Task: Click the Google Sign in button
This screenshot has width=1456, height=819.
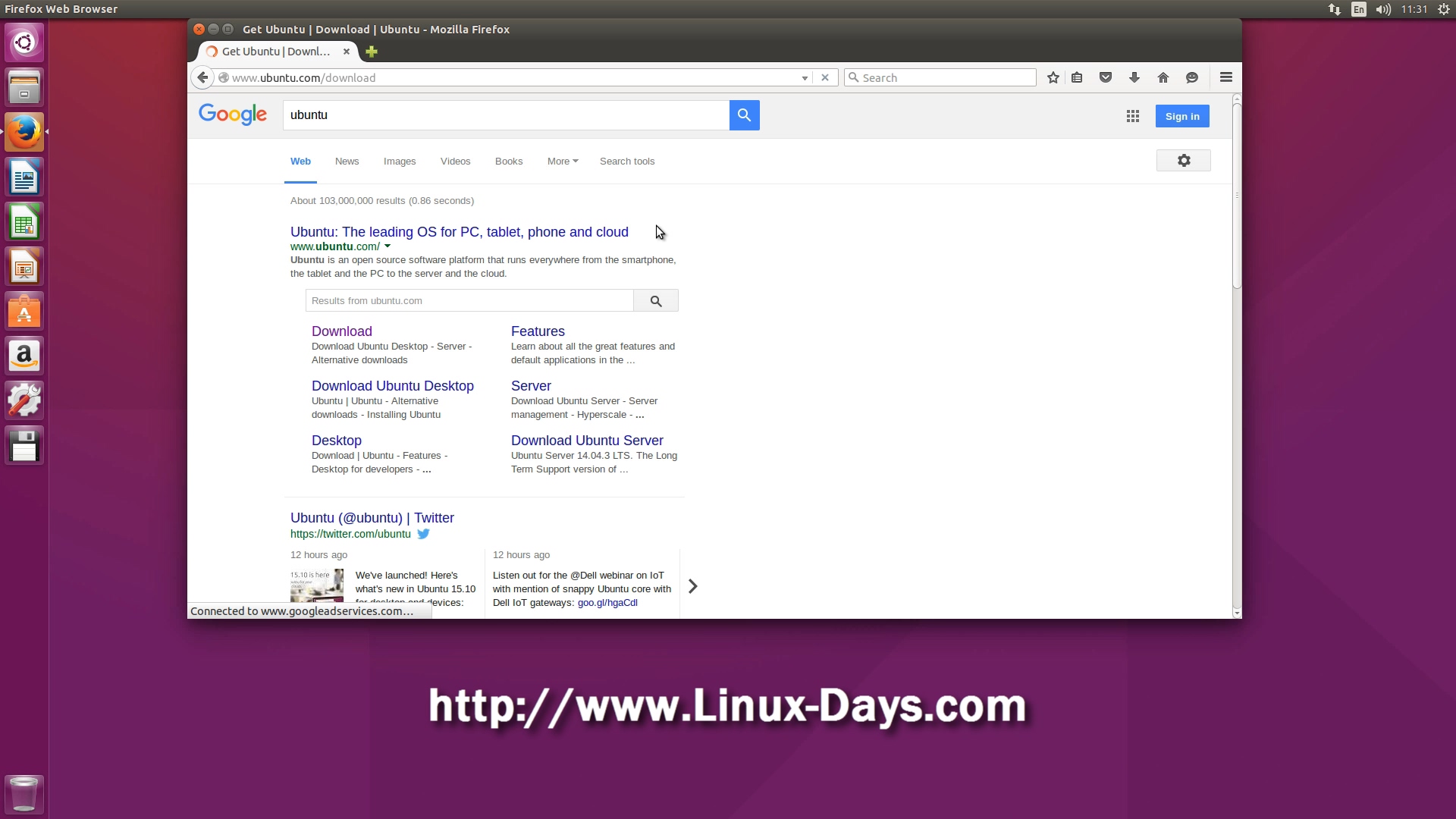Action: pyautogui.click(x=1182, y=116)
